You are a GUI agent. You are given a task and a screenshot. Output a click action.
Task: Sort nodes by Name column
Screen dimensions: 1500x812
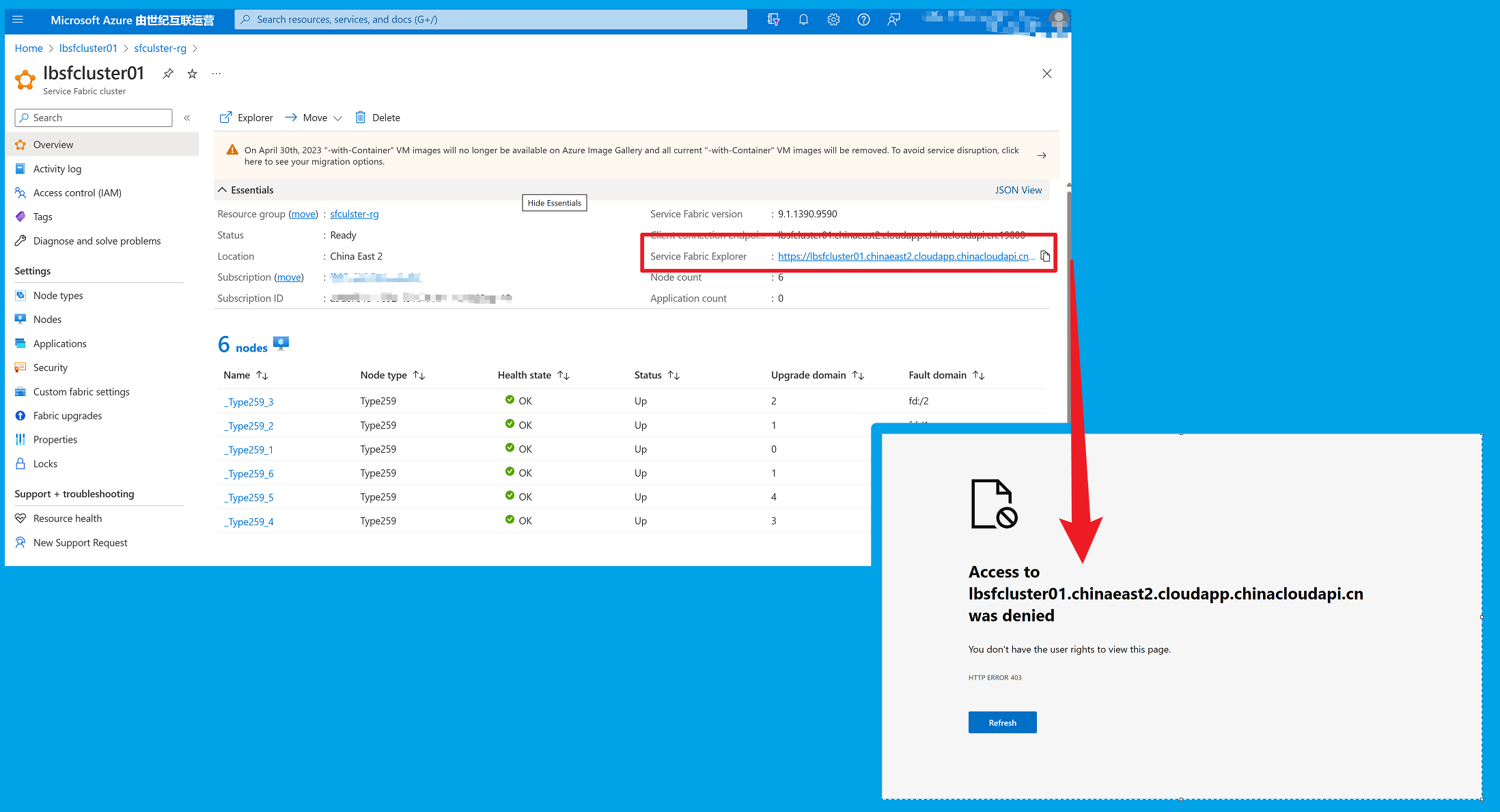(262, 375)
